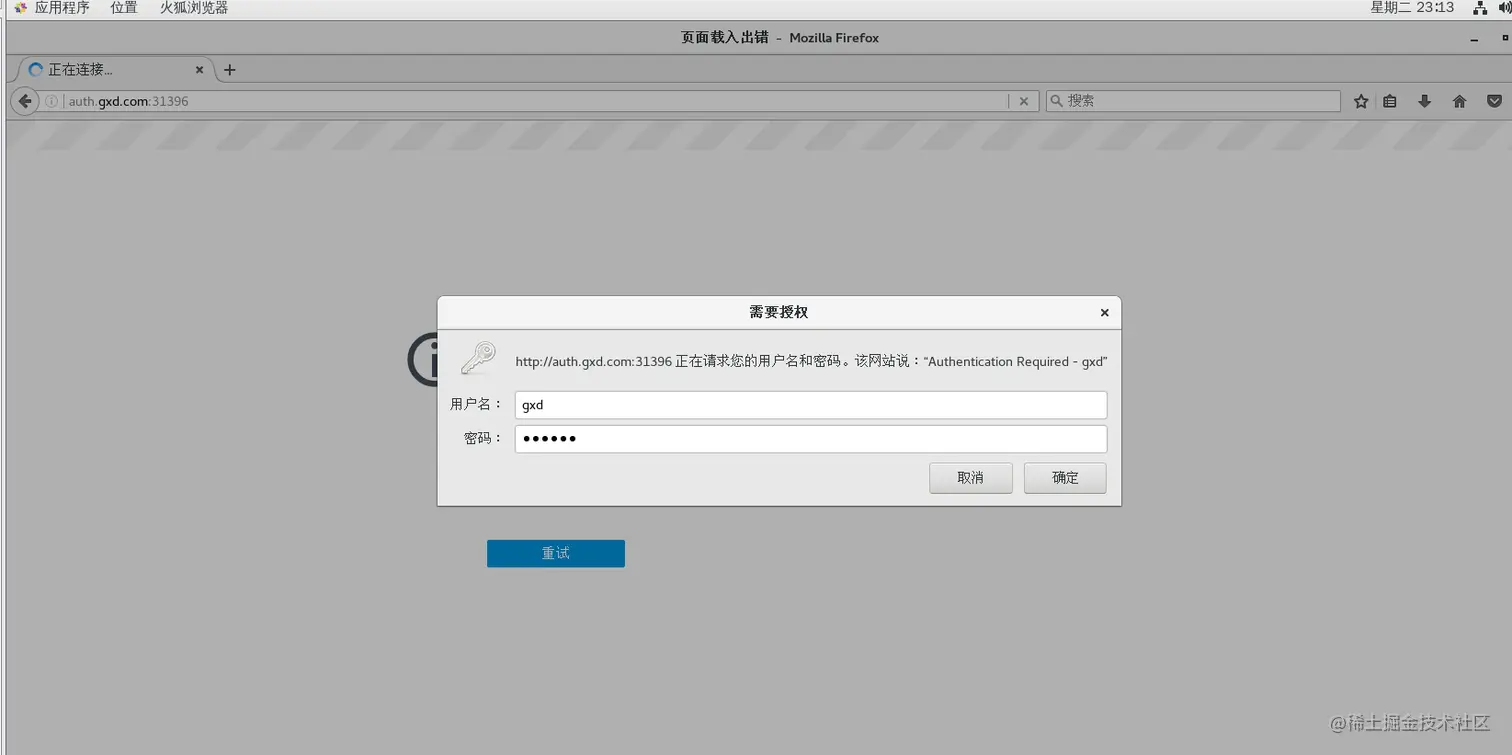Open the bookmarks list icon
The width and height of the screenshot is (1512, 755).
(1390, 101)
